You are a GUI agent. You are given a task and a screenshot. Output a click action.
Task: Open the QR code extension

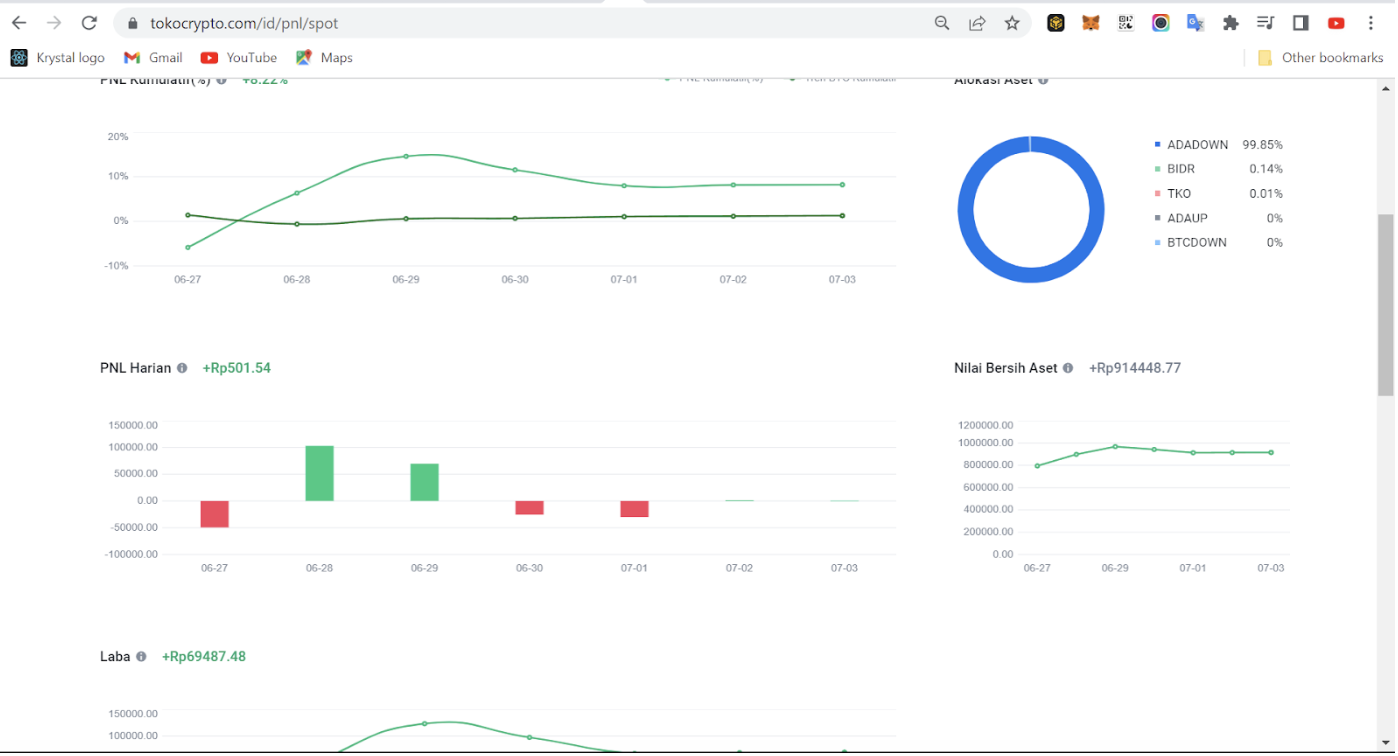coord(1126,23)
